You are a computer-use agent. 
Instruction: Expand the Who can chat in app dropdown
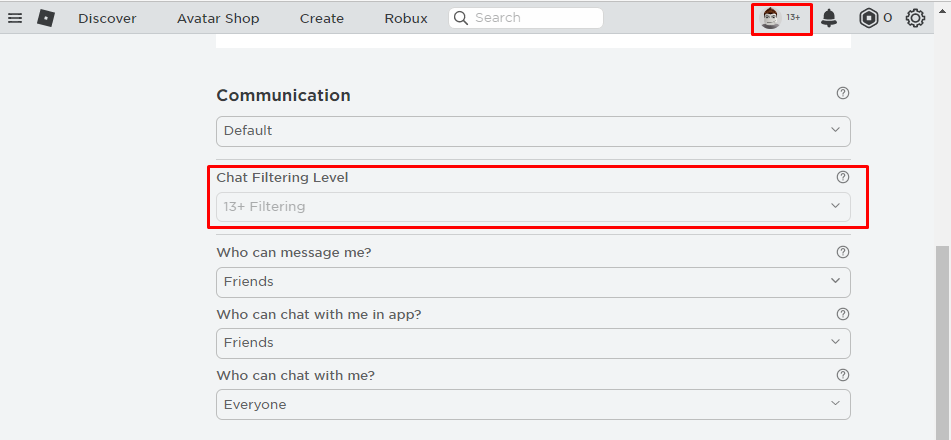(x=533, y=344)
